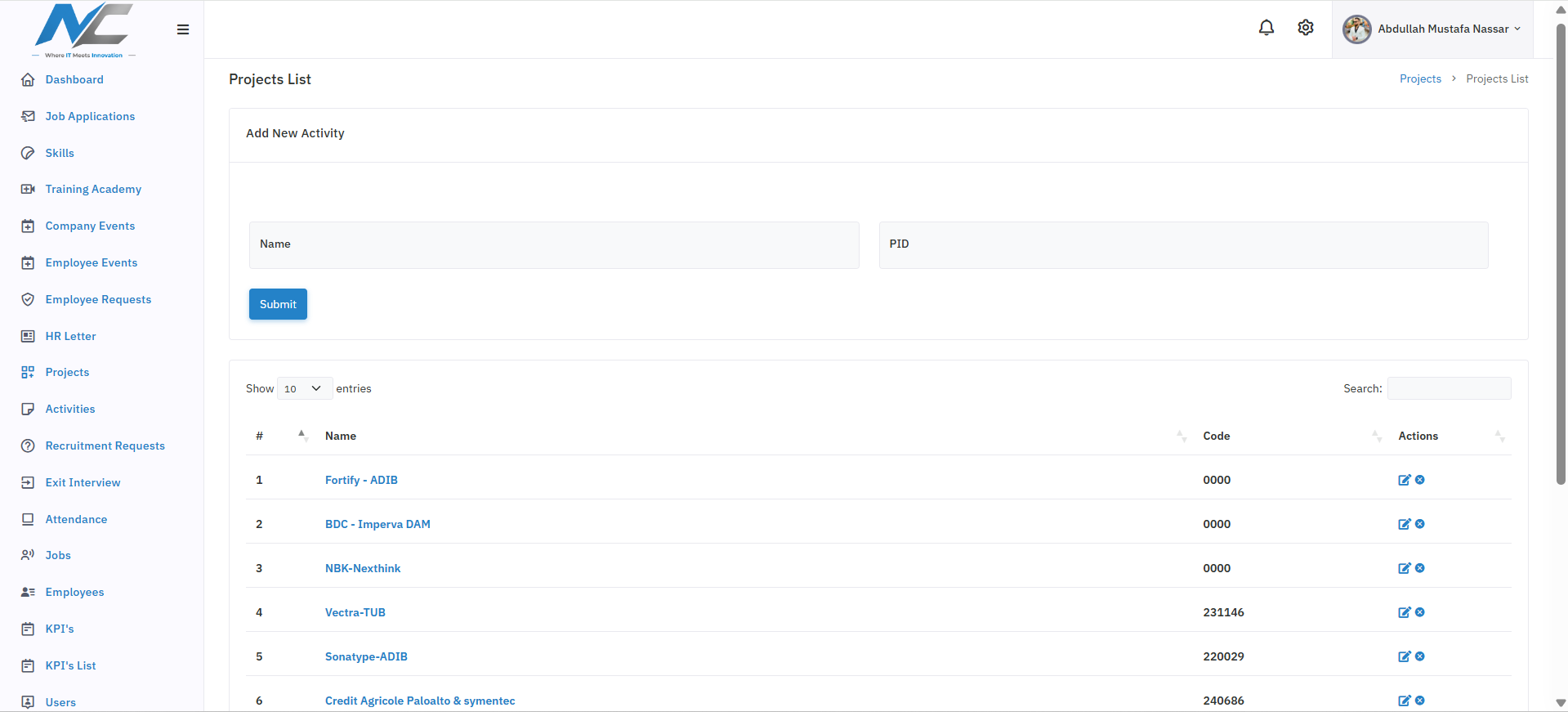Click the Job Applications sidebar icon
Image resolution: width=1568 pixels, height=712 pixels.
[x=28, y=116]
